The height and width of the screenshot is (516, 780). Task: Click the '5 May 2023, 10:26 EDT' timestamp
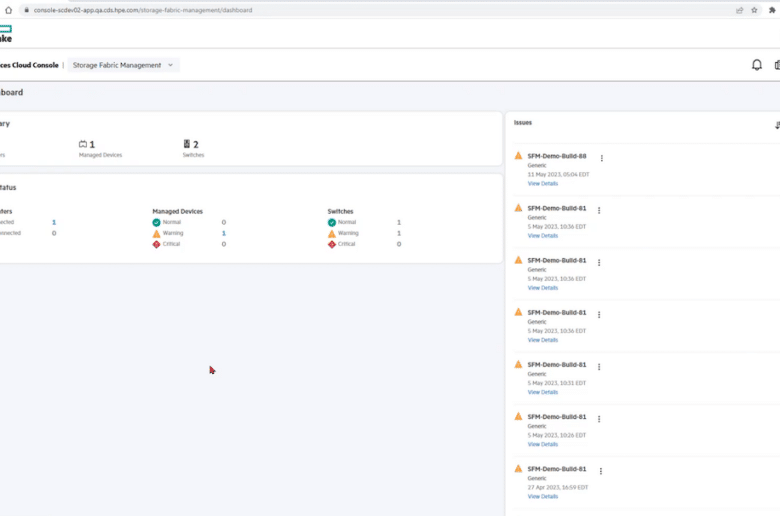(x=557, y=435)
